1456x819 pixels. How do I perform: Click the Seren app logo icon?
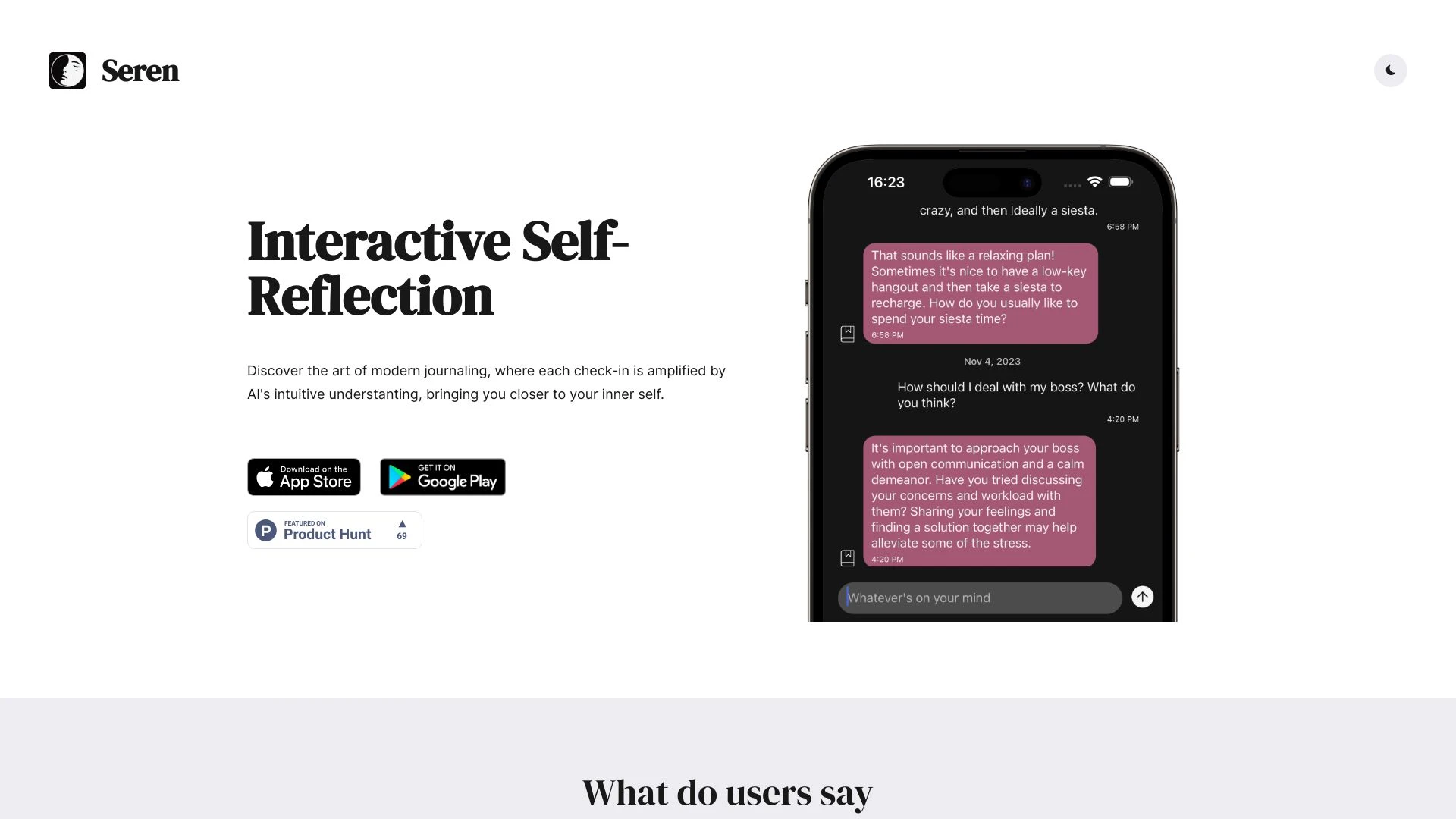point(67,70)
